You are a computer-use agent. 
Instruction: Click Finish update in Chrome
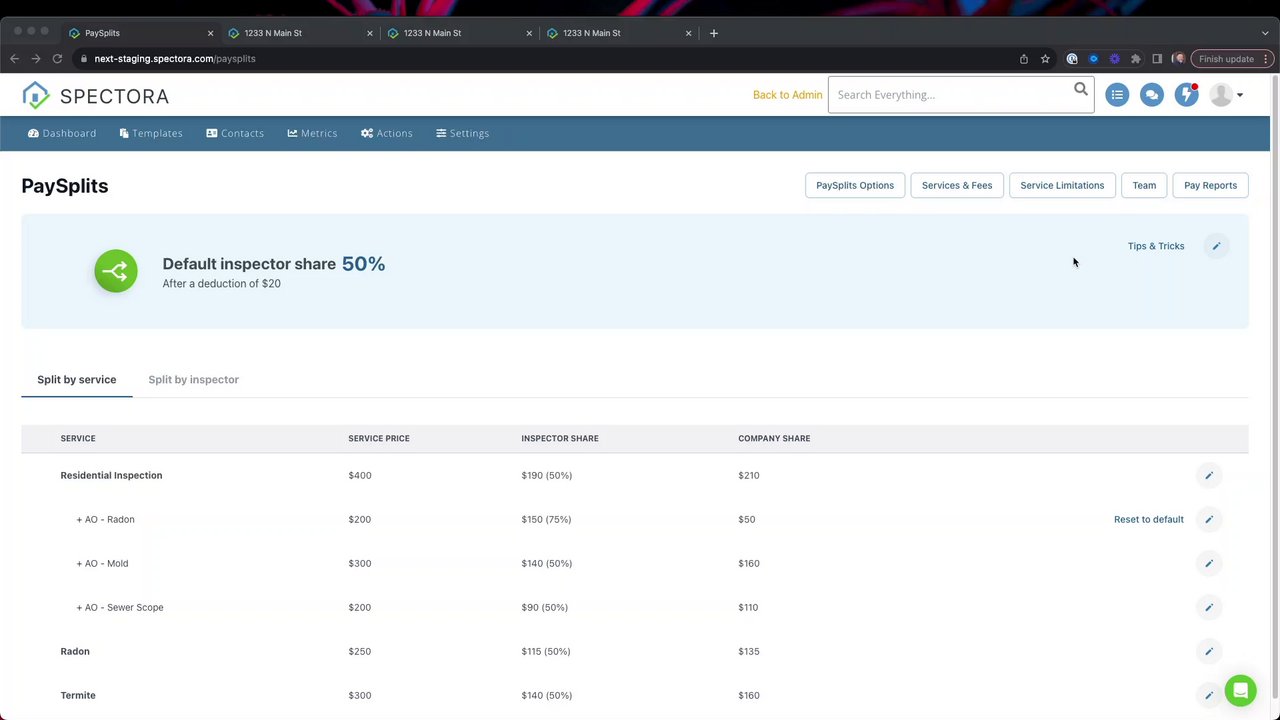click(x=1226, y=59)
